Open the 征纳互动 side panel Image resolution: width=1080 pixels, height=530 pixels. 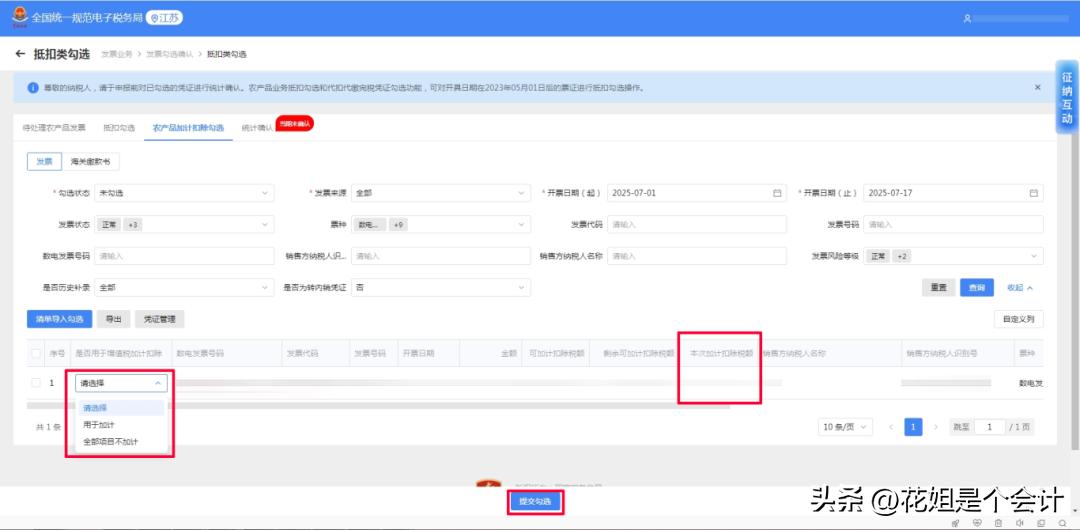1067,97
